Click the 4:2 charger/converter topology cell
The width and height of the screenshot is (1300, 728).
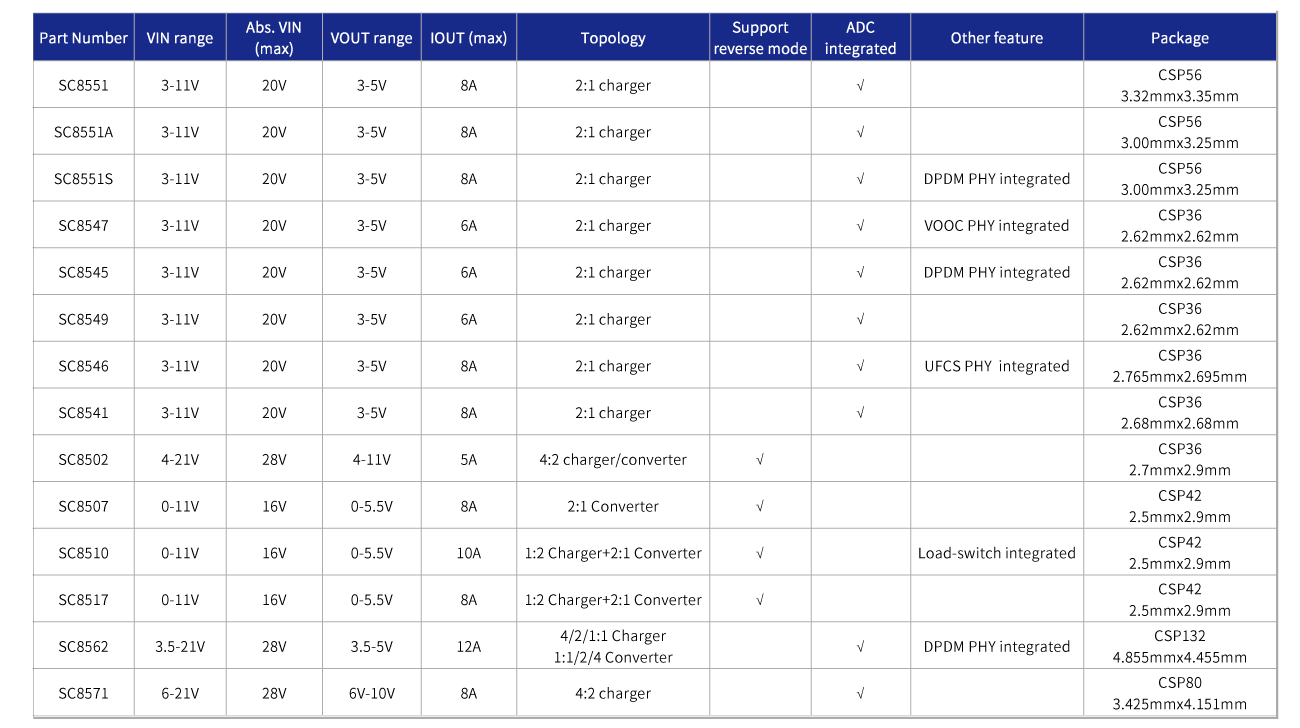(x=613, y=460)
